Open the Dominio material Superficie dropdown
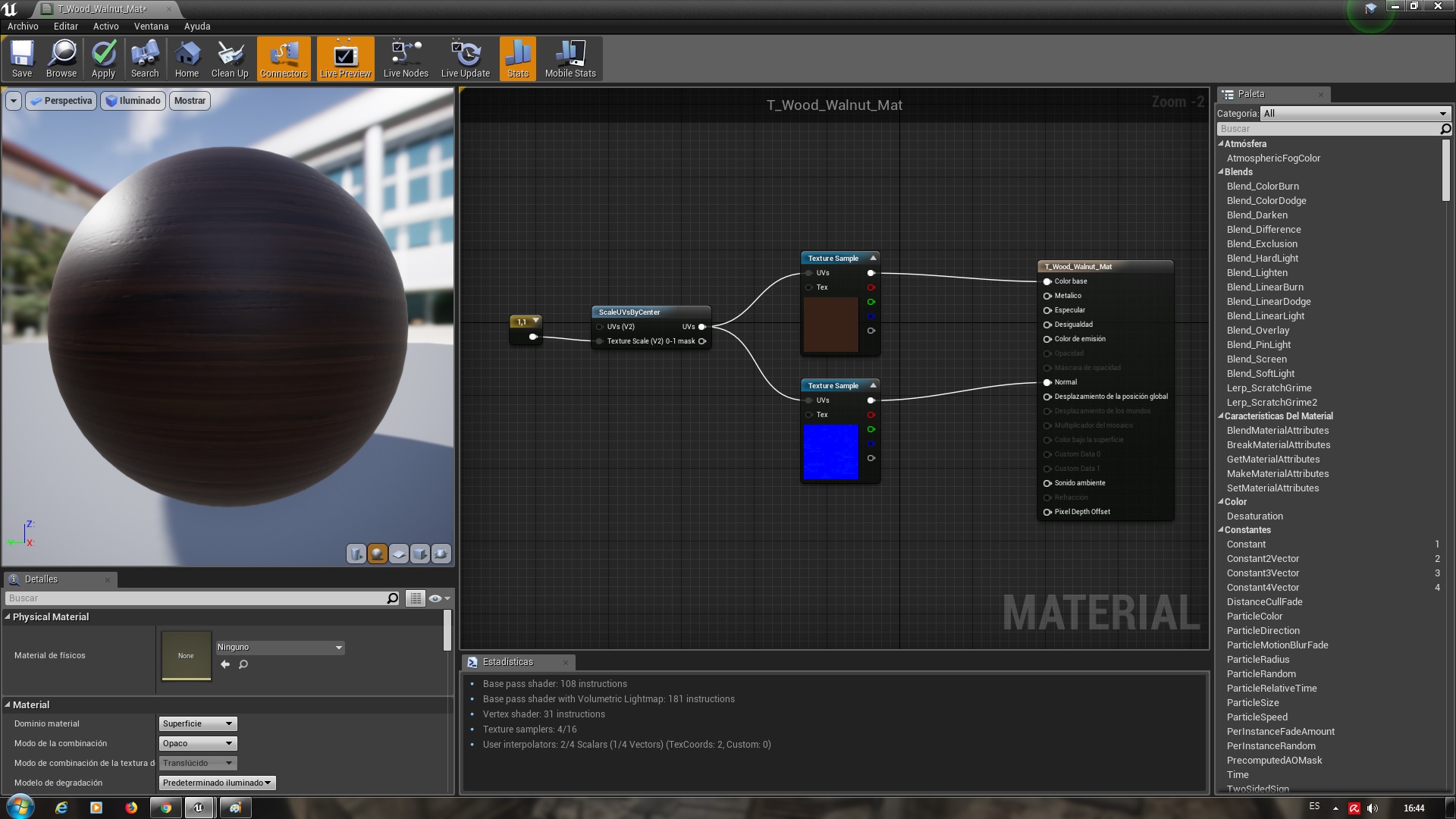1456x819 pixels. pos(198,723)
